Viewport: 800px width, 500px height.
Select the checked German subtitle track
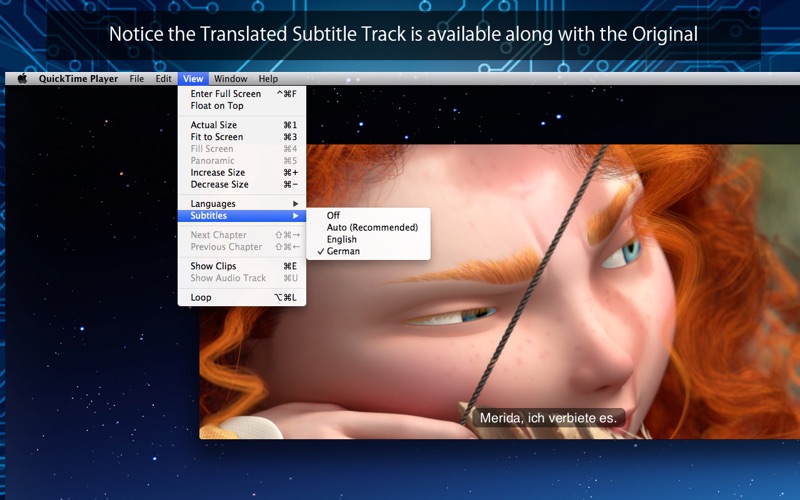tap(368, 251)
